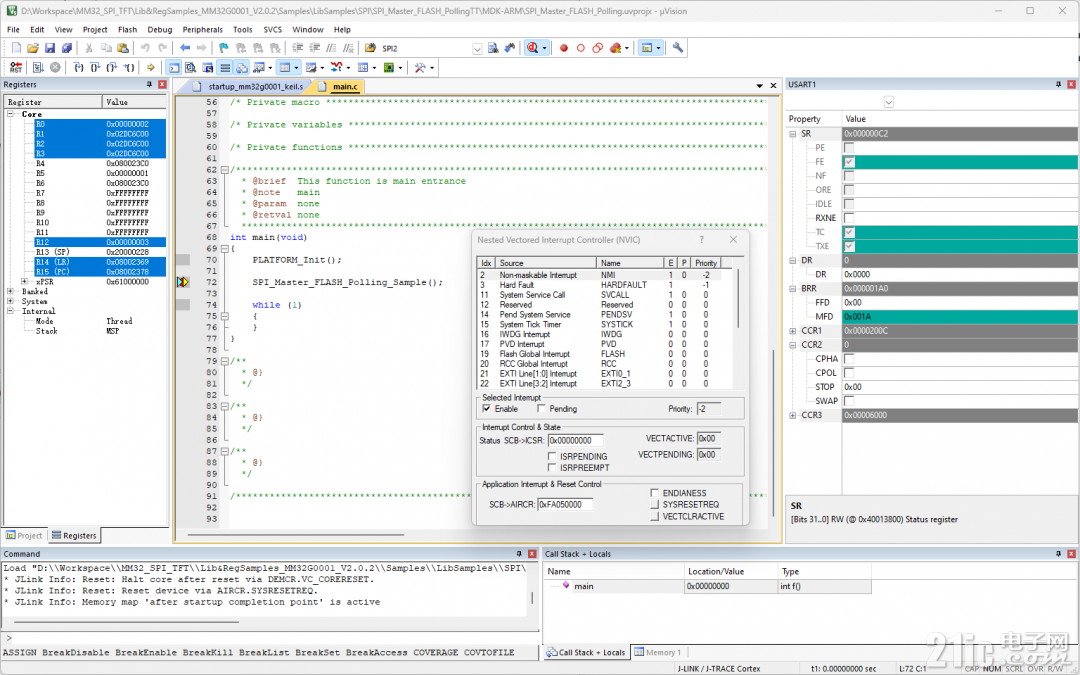Reset the CPU with RST icon
1080x675 pixels.
16,68
